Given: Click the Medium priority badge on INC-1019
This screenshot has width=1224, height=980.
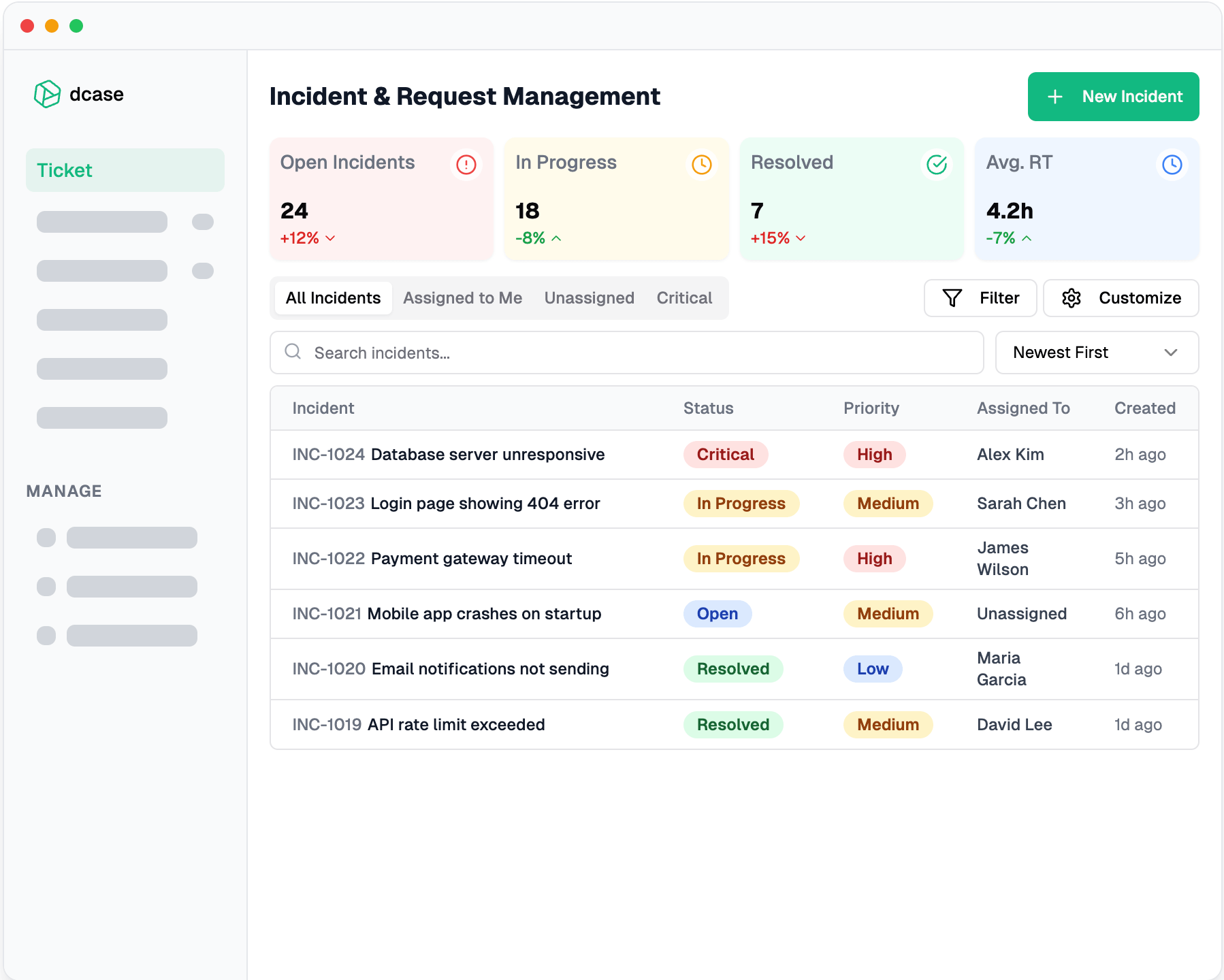Looking at the screenshot, I should point(888,725).
